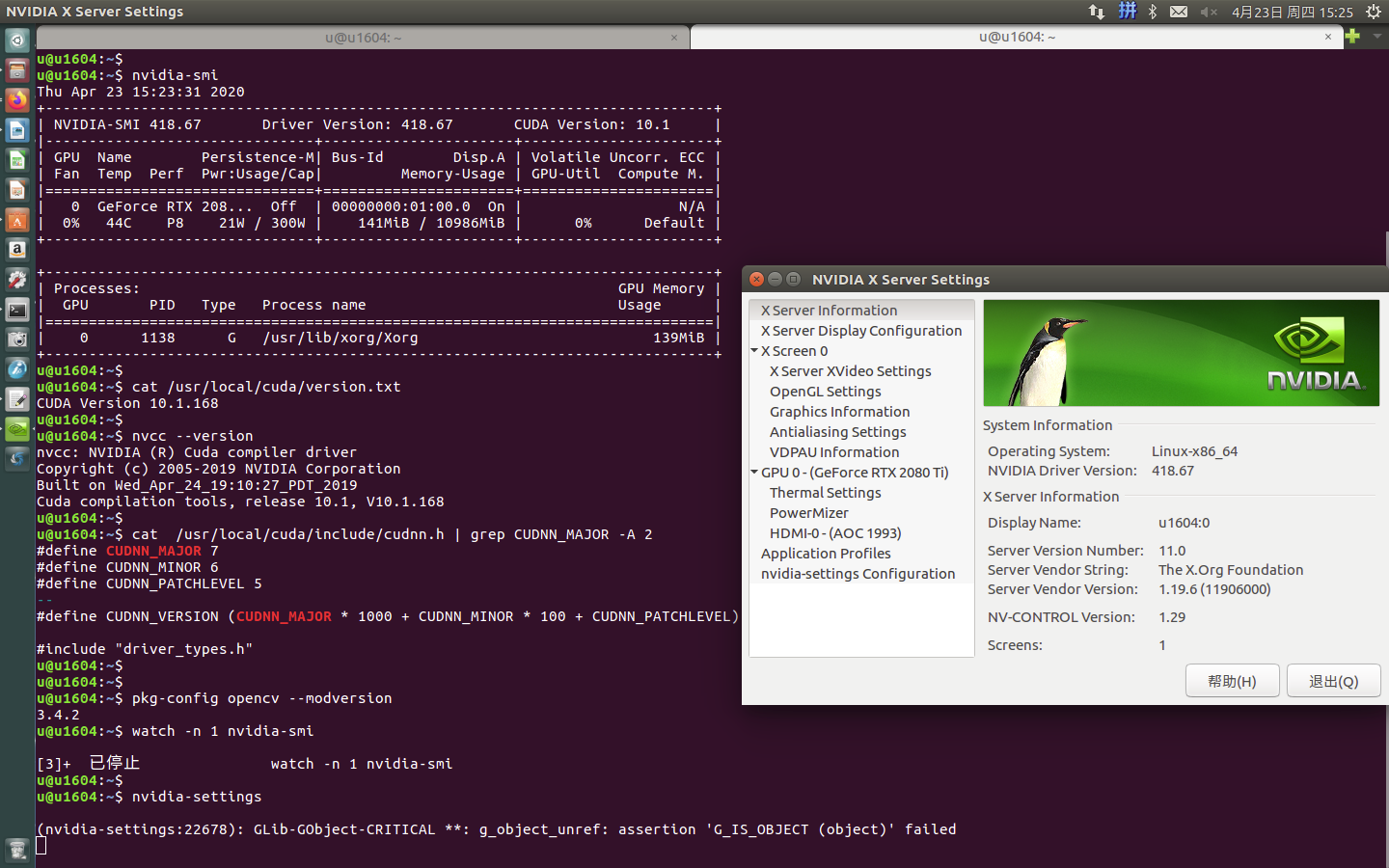Viewport: 1389px width, 868px height.
Task: Collapse the GPU 0 tree node arrow
Action: point(754,473)
